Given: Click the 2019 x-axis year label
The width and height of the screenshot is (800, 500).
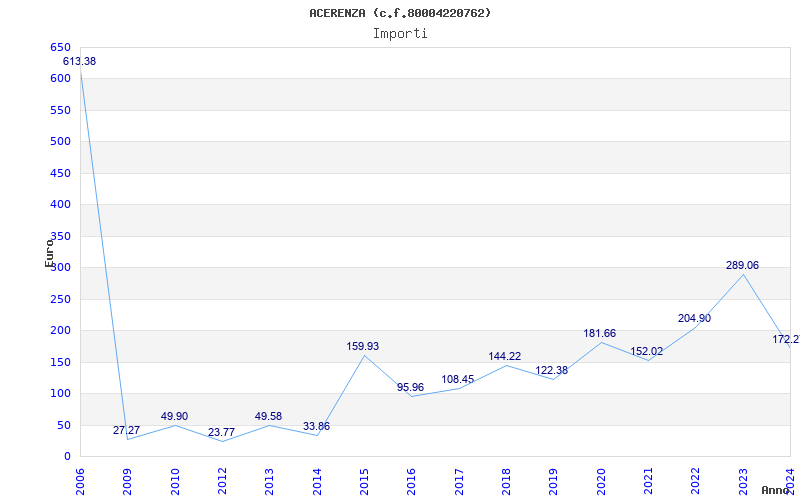Looking at the screenshot, I should (x=554, y=482).
